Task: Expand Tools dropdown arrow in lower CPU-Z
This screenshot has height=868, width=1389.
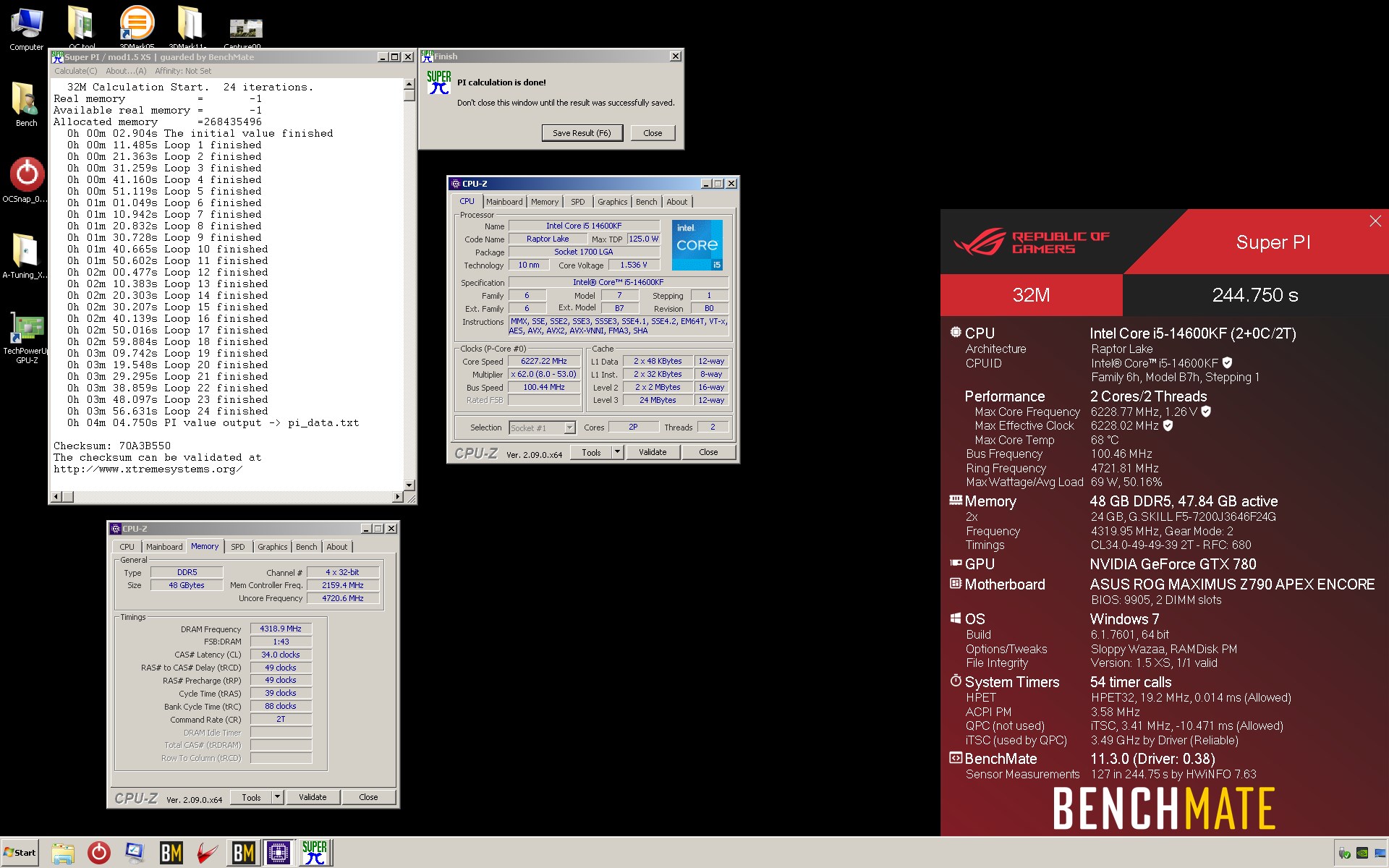Action: point(278,797)
